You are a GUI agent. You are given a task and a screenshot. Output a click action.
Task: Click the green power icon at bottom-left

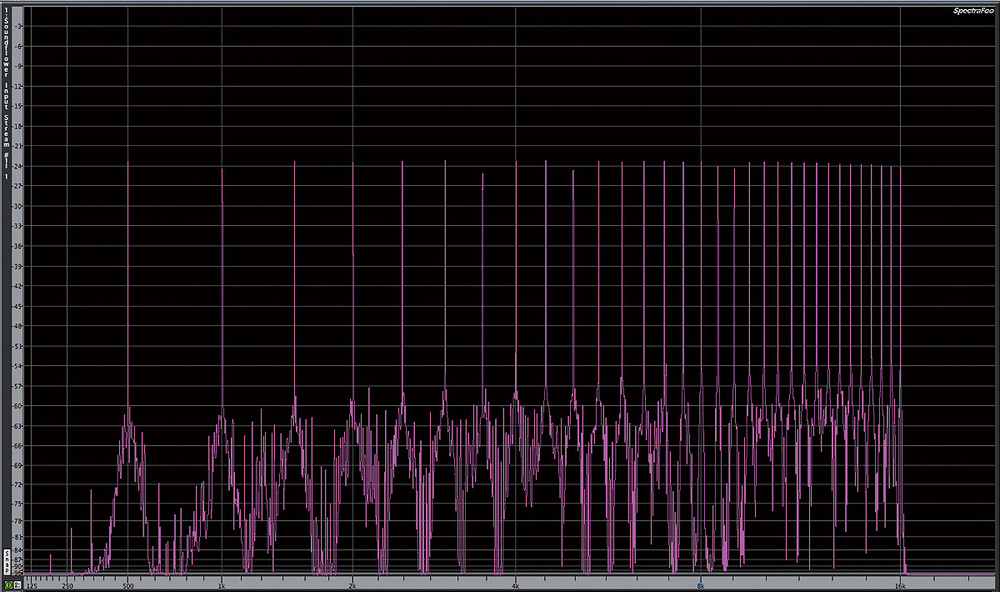[8, 584]
